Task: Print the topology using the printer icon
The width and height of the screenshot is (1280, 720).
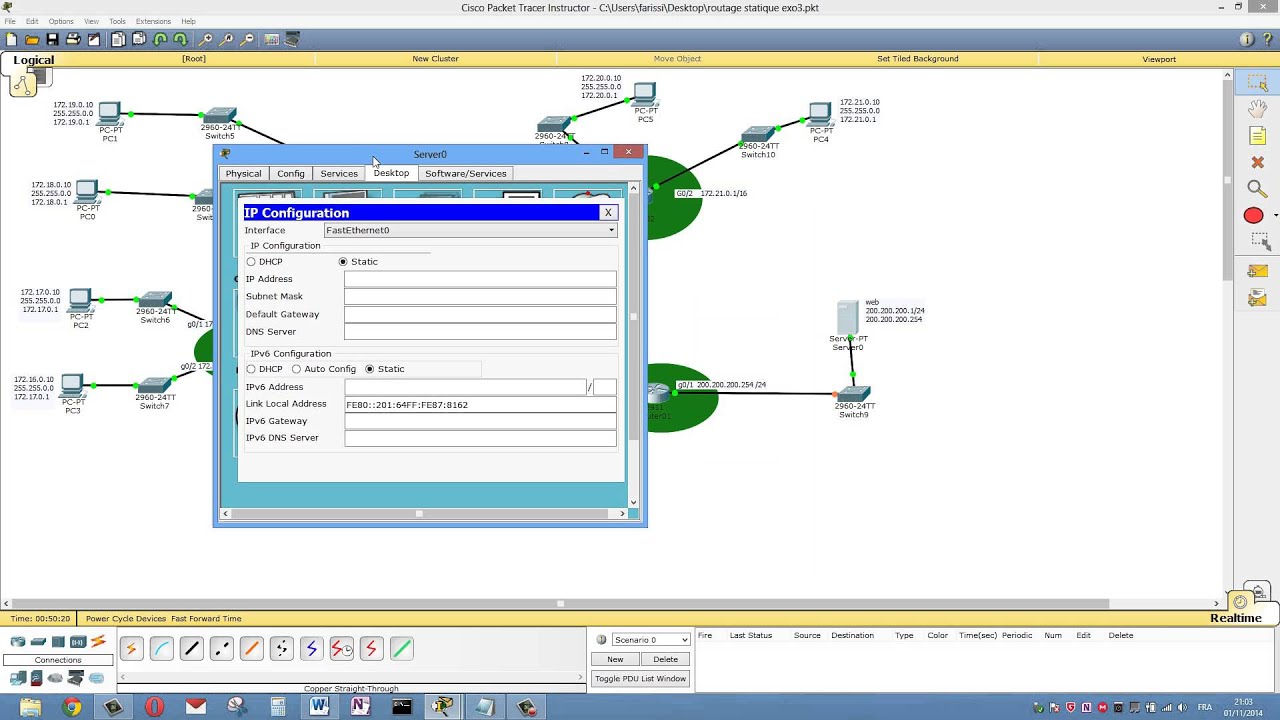Action: pos(73,39)
